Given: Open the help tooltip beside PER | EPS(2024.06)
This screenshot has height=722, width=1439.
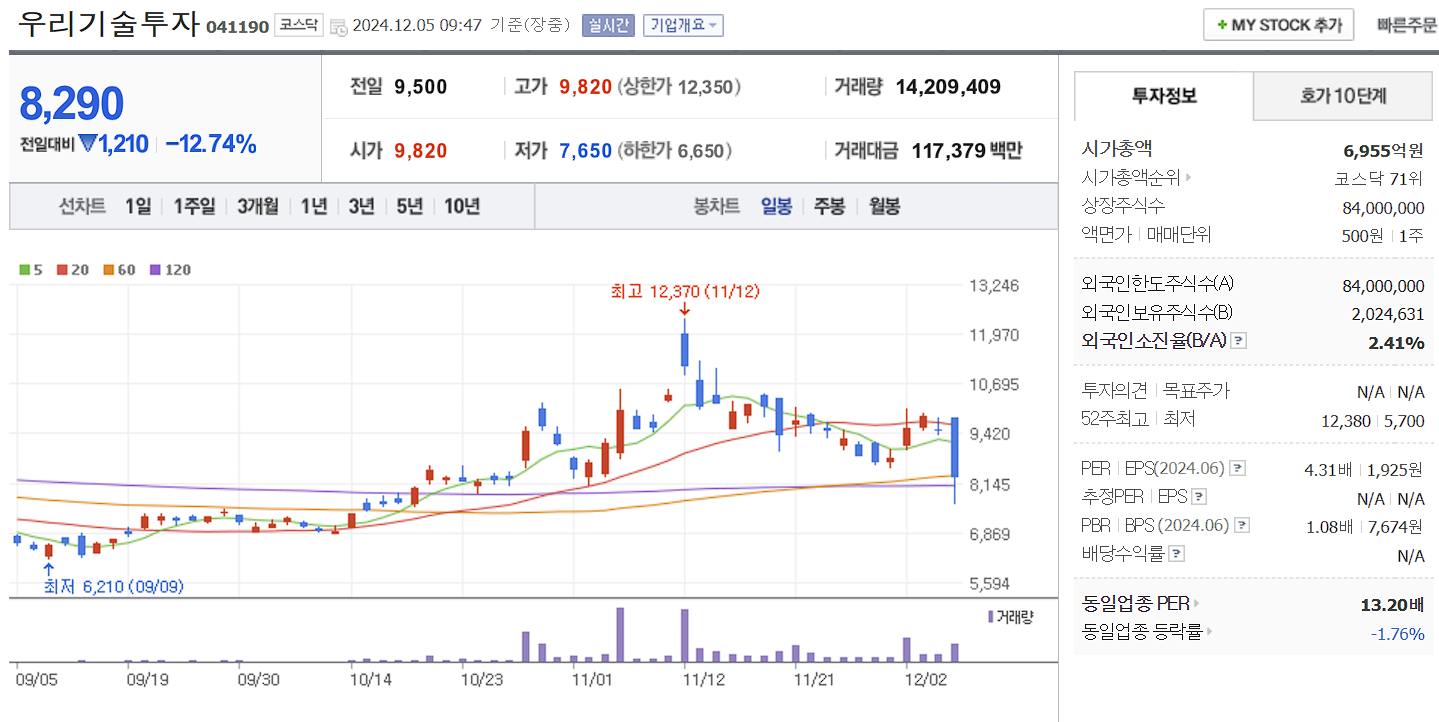Looking at the screenshot, I should [x=1236, y=468].
